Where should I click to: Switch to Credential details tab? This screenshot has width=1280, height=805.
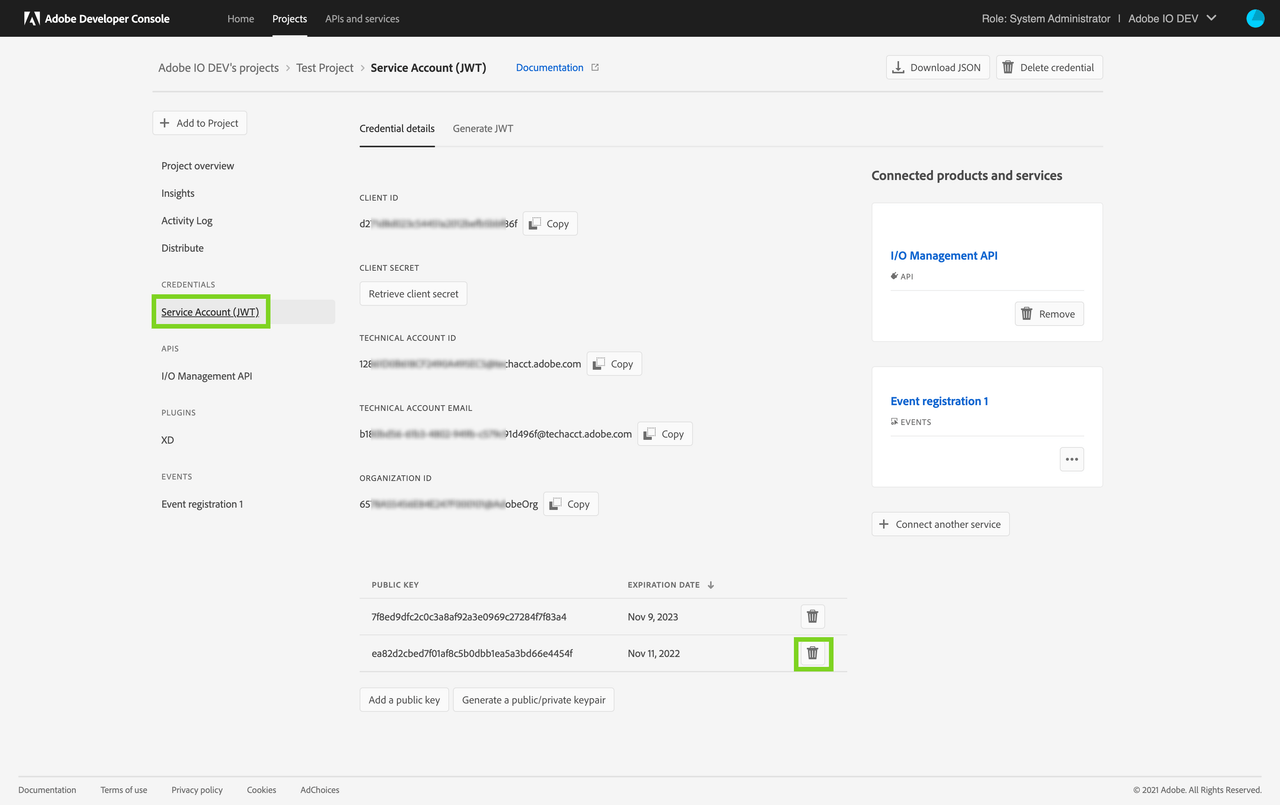point(397,128)
